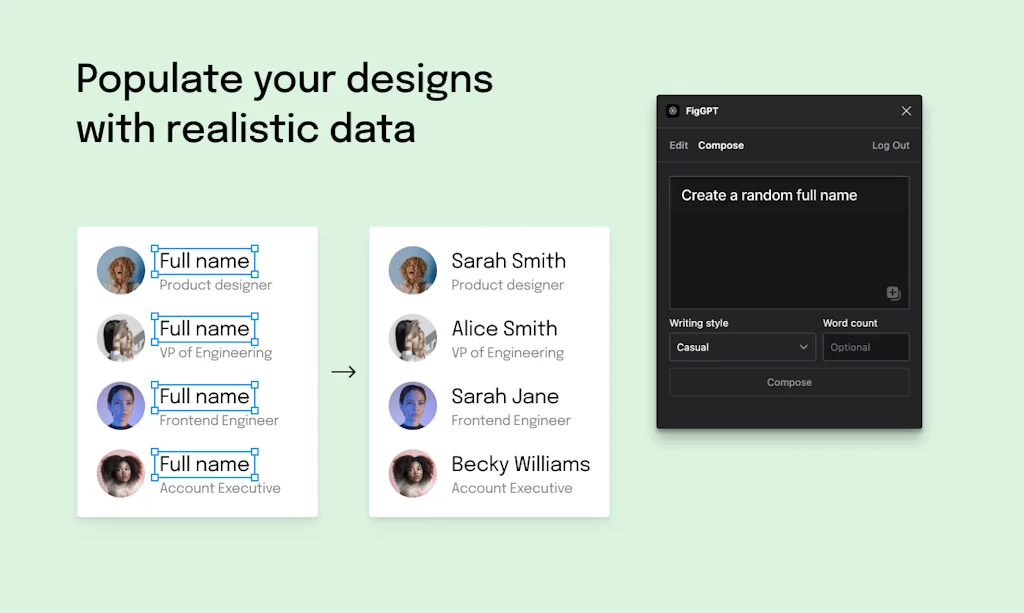Image resolution: width=1024 pixels, height=613 pixels.
Task: Select the Full name field above VP of Engineering
Action: [205, 328]
